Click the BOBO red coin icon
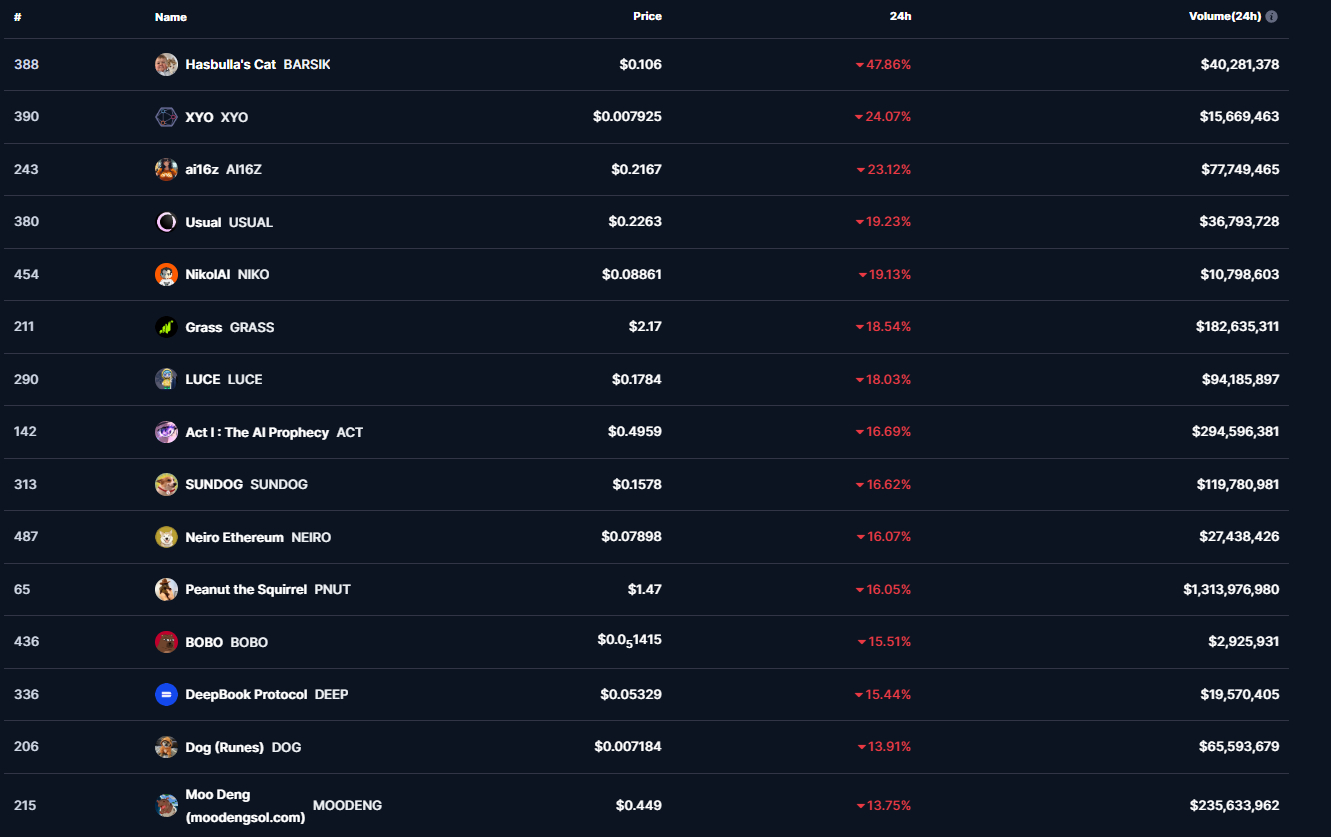The image size is (1331, 837). coord(166,642)
